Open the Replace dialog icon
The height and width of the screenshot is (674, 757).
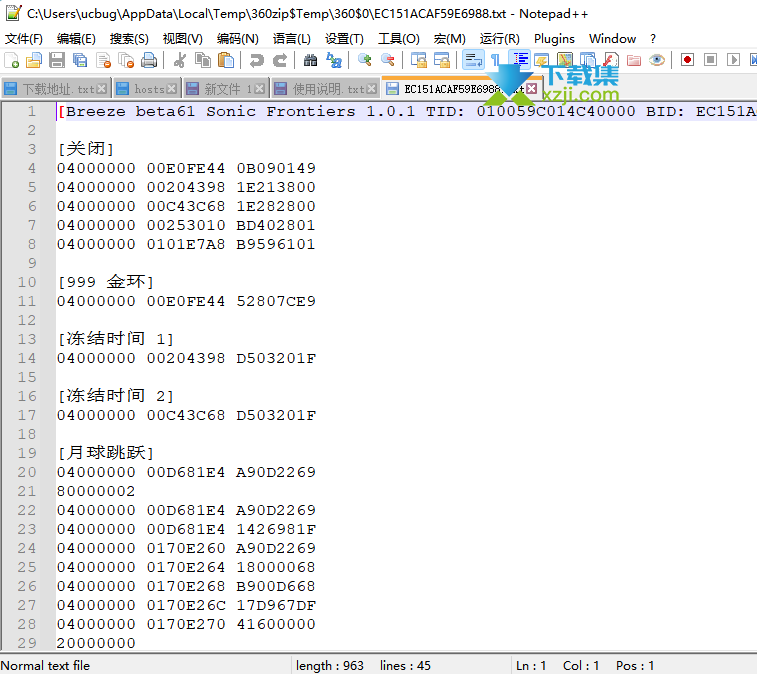click(x=334, y=60)
